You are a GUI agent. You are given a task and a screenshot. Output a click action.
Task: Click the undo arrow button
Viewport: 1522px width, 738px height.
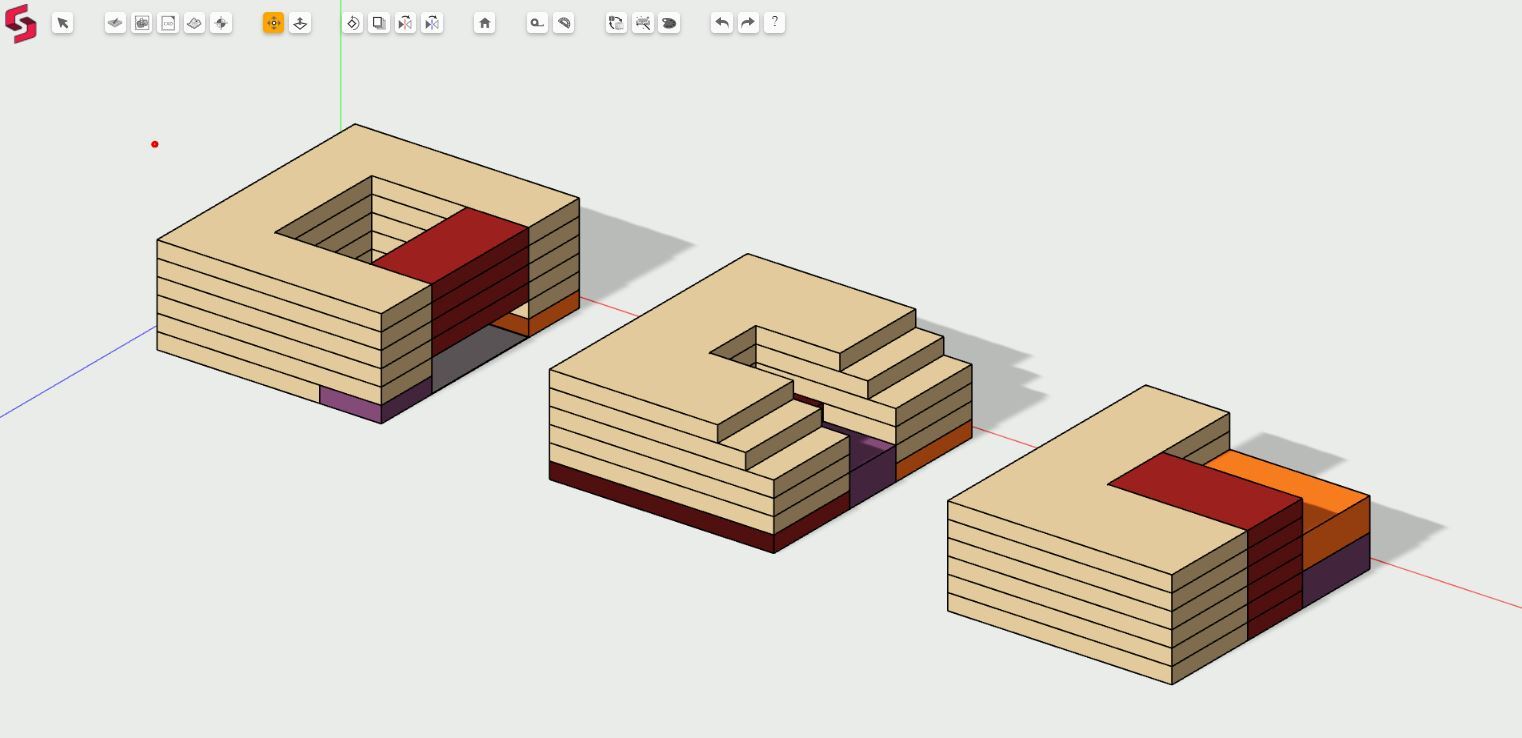point(721,22)
